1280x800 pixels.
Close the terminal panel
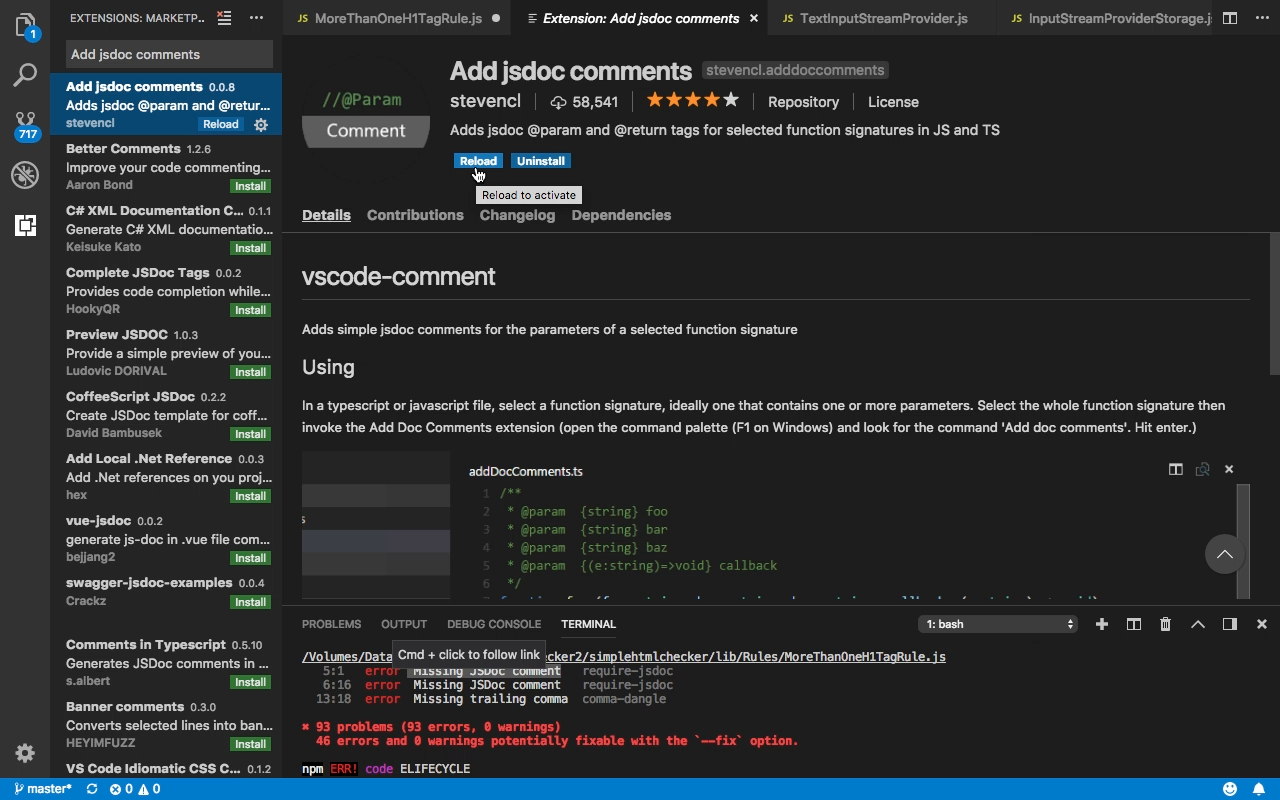tap(1261, 624)
